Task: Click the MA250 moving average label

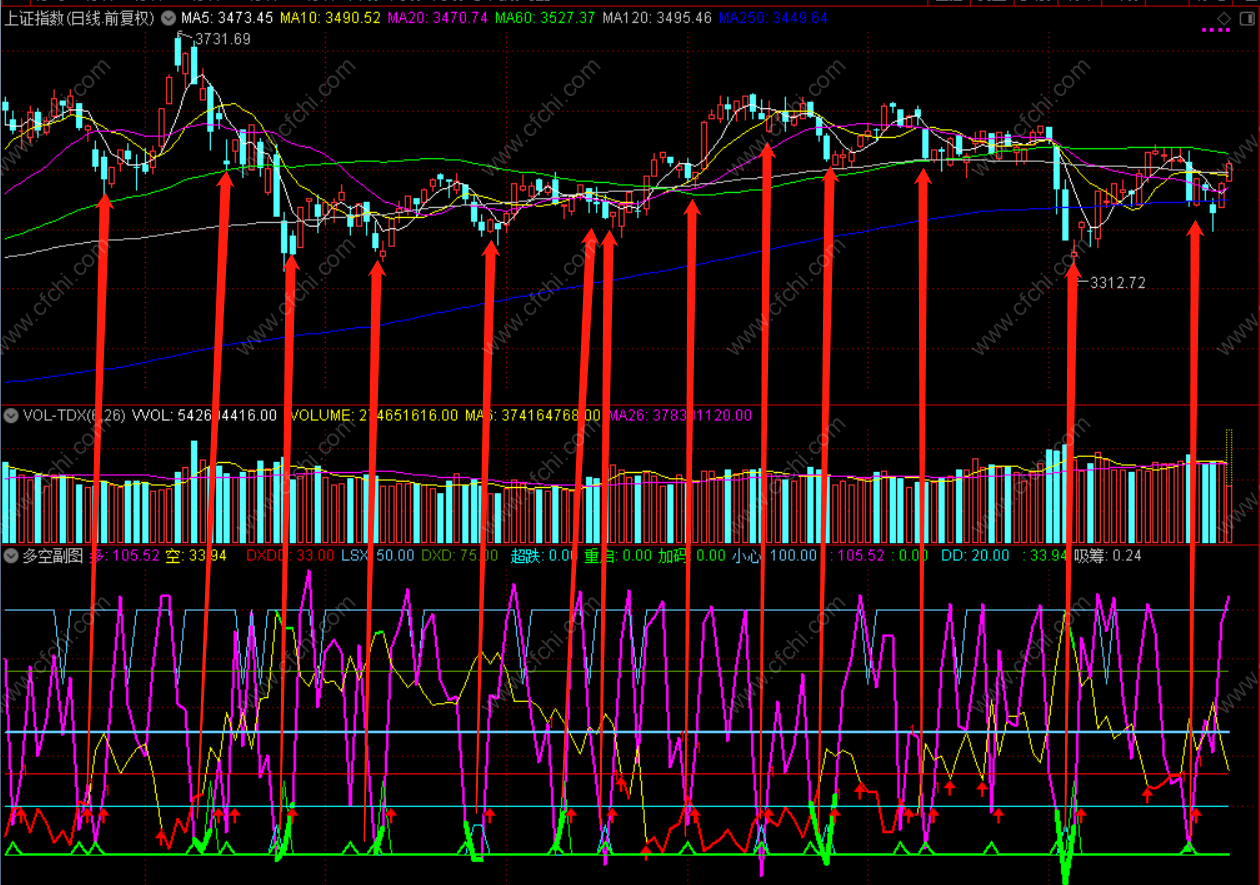Action: (x=773, y=18)
